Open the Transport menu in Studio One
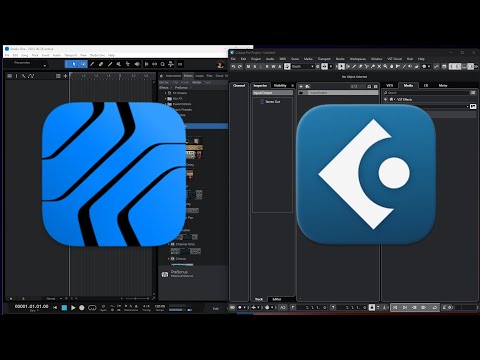Viewport: 480px width, 360px height. (71, 55)
